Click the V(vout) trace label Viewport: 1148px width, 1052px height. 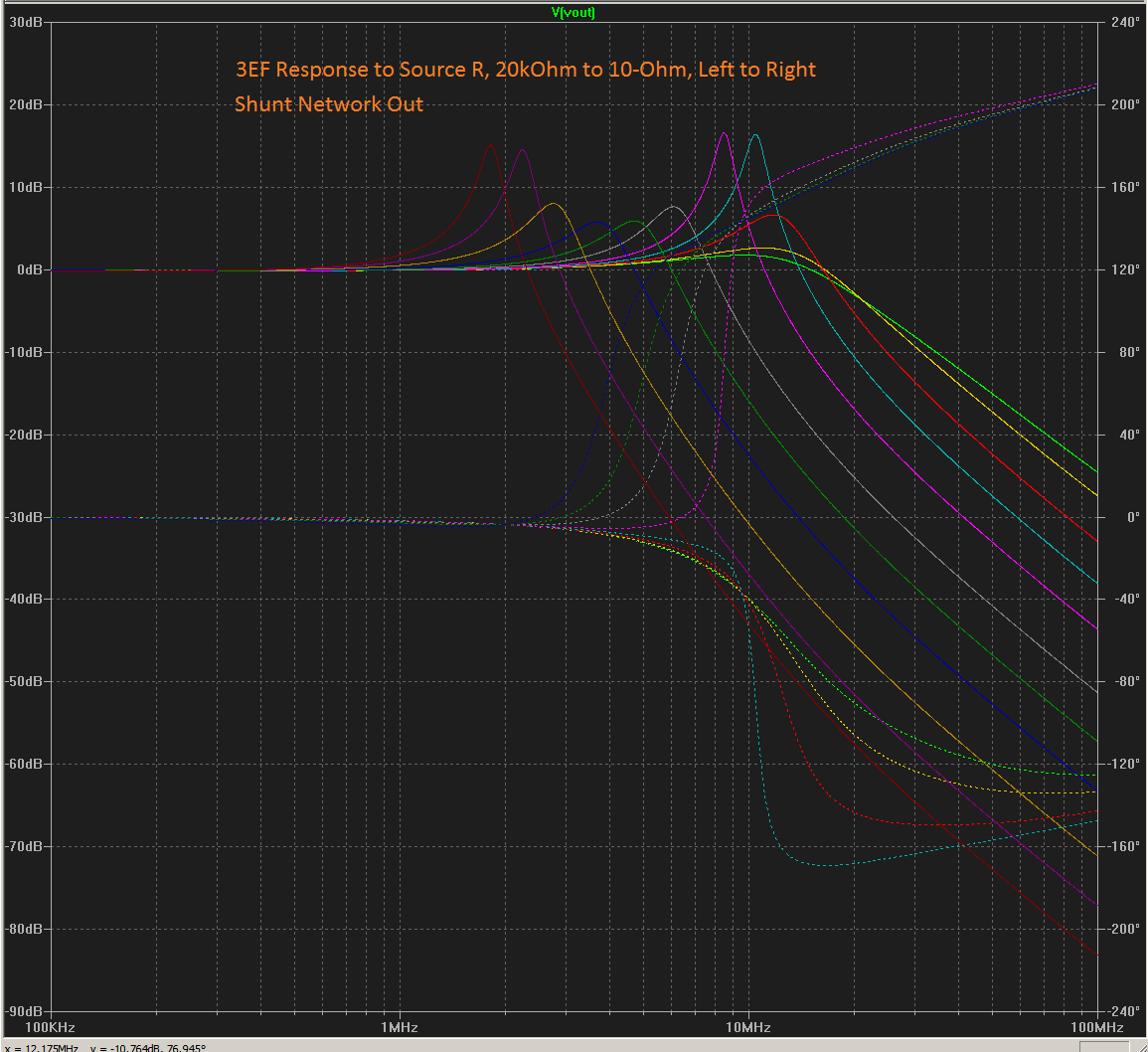[x=574, y=13]
